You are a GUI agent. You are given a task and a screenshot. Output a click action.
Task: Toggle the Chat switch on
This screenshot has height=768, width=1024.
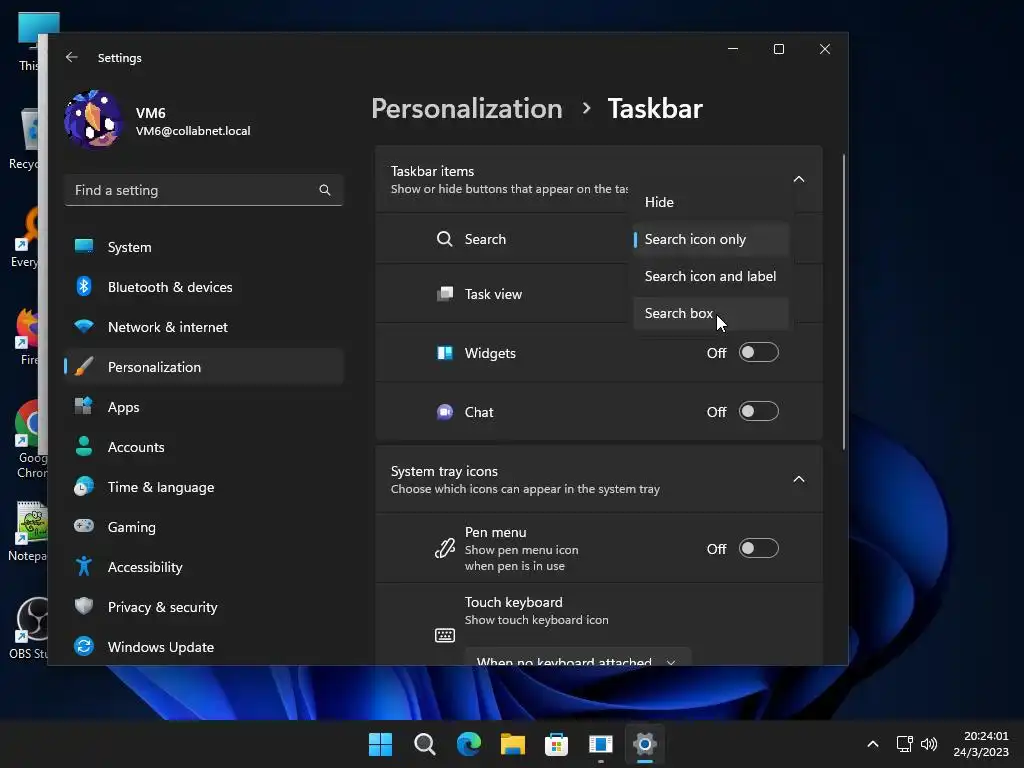coord(758,411)
